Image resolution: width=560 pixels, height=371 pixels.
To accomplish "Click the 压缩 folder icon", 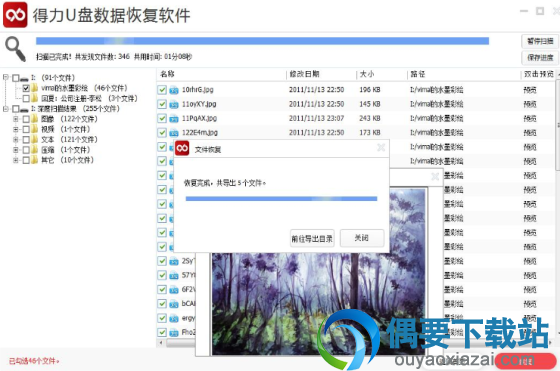I will [35, 150].
